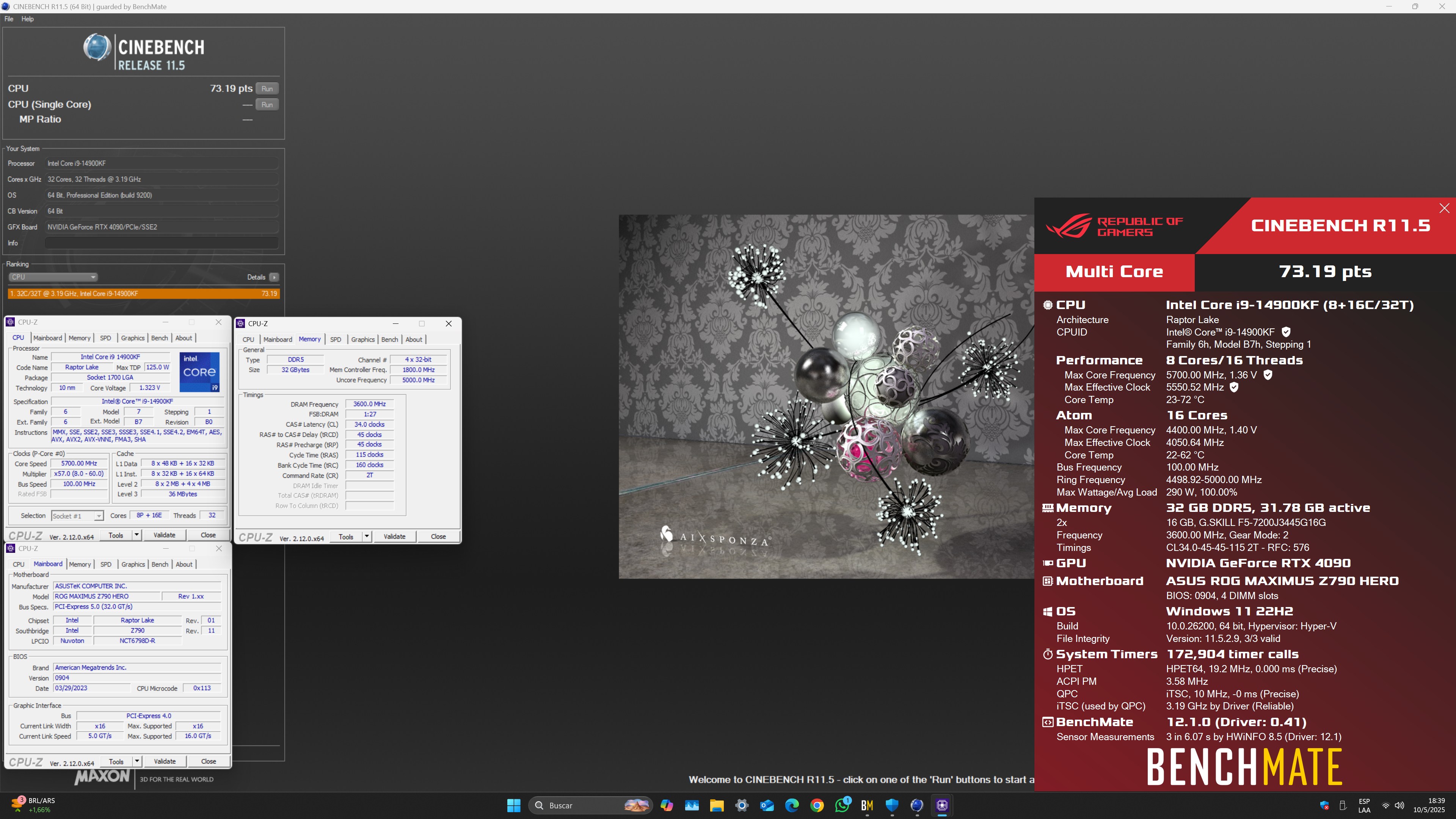Switch to CPU-Z taskbar icon

tap(942, 805)
